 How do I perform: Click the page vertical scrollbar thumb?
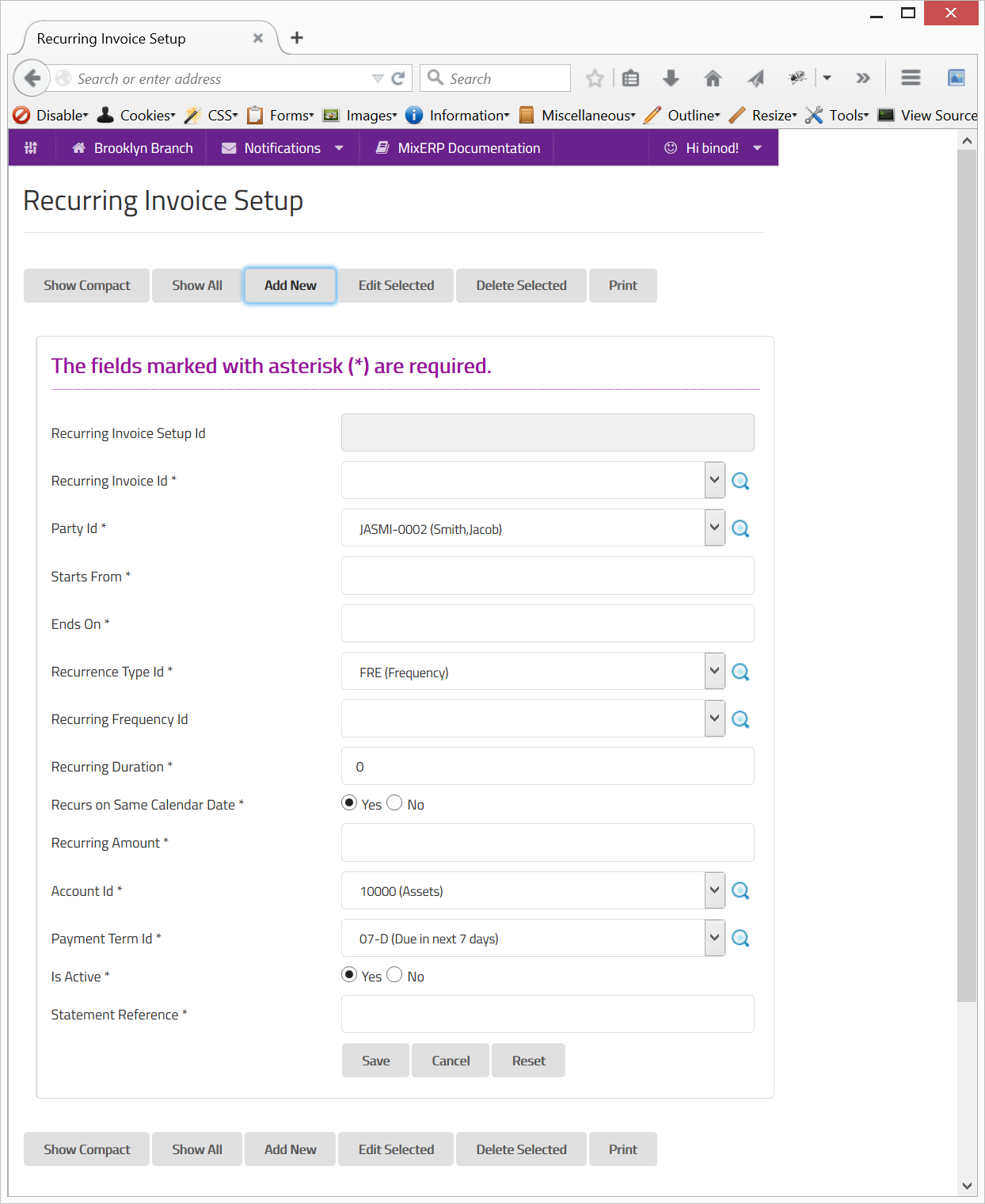pyautogui.click(x=966, y=576)
